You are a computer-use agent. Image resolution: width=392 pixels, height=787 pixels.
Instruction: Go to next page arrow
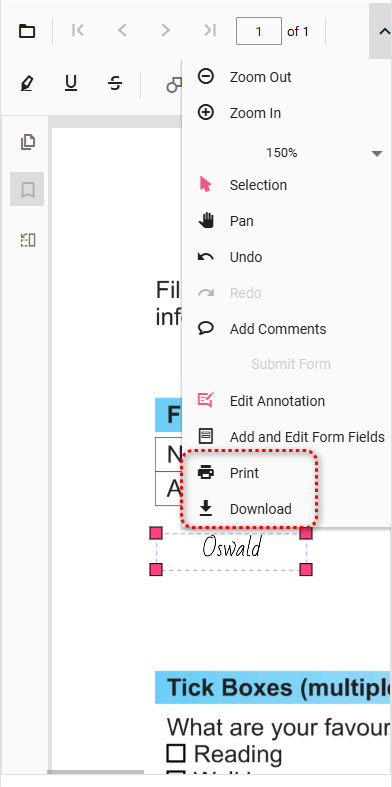coord(165,31)
